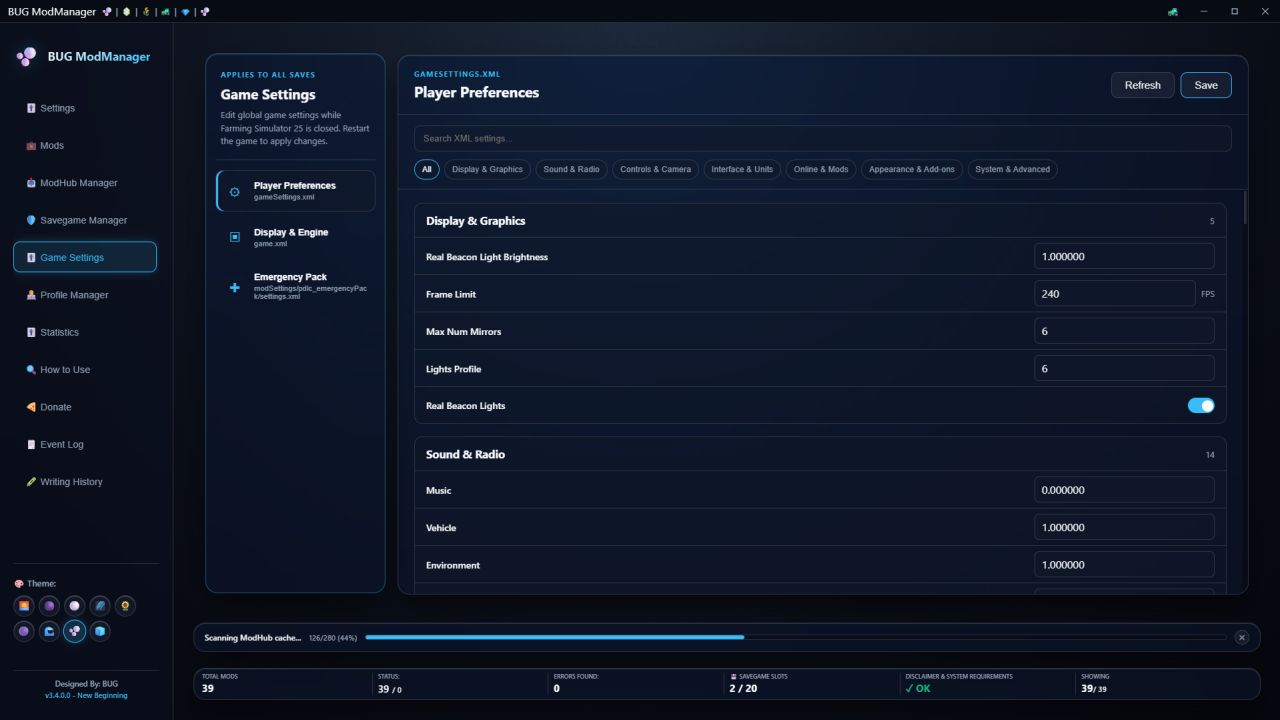Click the ModHub cache scan progress bar
The image size is (1280, 720).
796,637
